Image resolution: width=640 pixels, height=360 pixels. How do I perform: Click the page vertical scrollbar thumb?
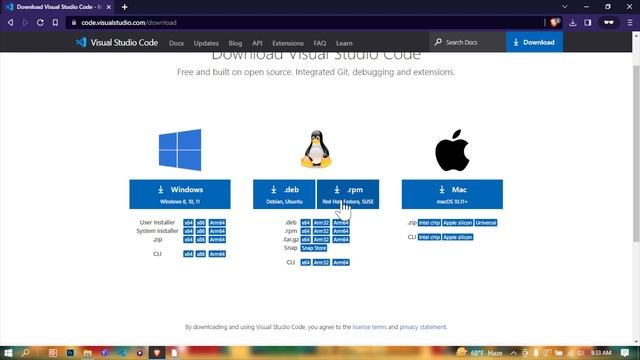pyautogui.click(x=636, y=153)
